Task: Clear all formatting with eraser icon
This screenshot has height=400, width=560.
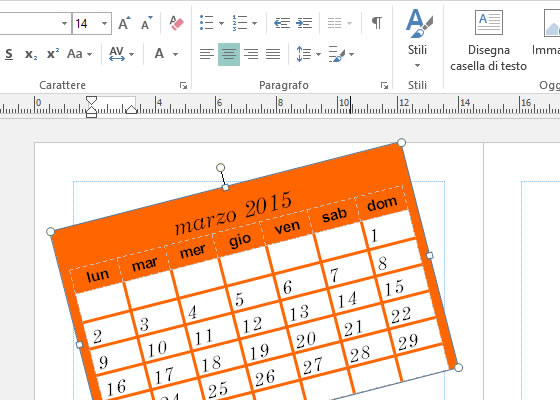Action: 176,23
